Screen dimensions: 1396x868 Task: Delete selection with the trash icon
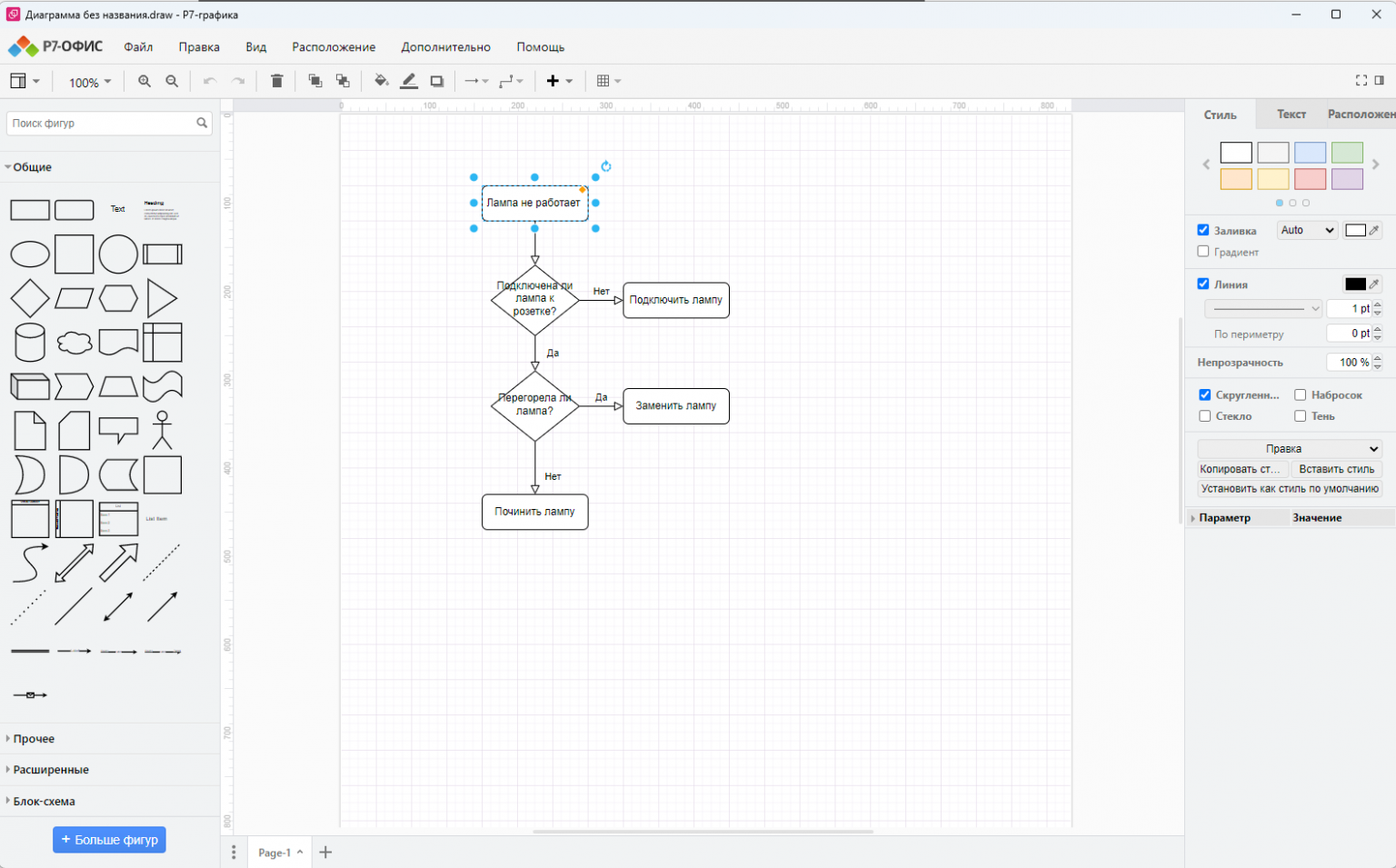point(277,81)
